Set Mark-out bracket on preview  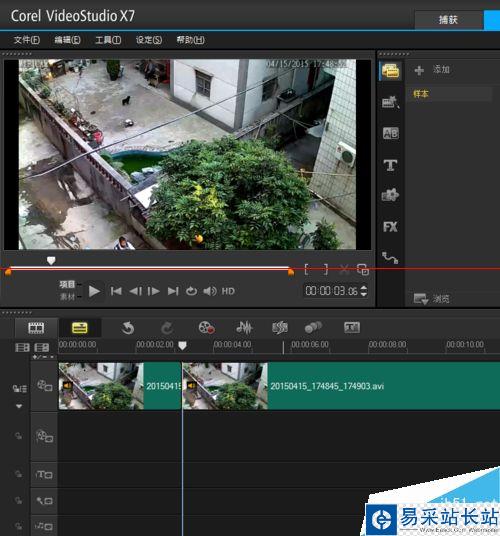click(x=326, y=269)
